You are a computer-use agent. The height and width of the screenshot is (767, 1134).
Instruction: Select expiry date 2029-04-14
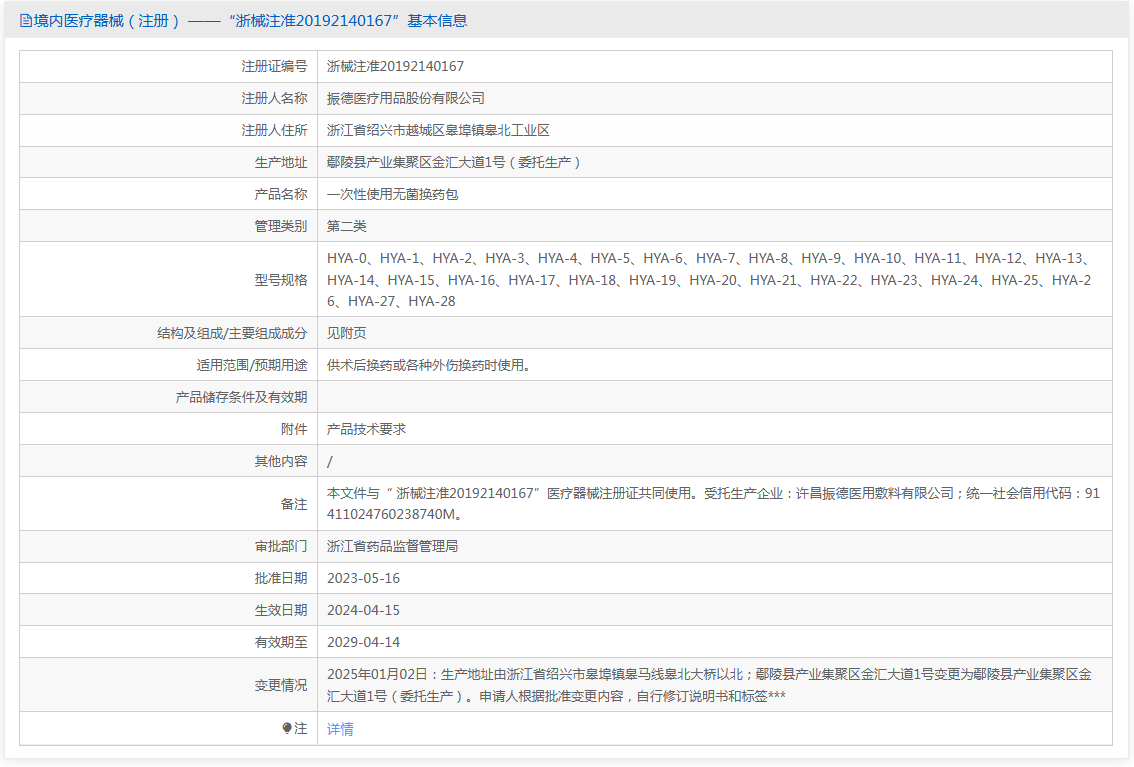363,642
